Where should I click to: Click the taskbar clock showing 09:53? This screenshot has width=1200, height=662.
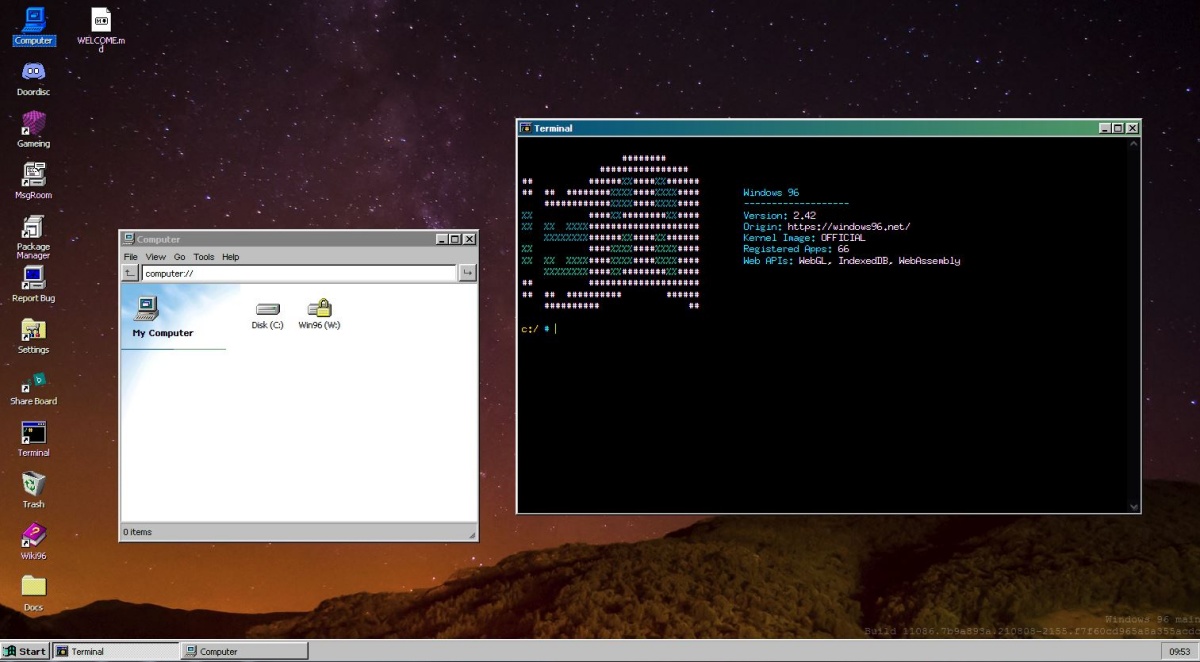(x=1179, y=651)
